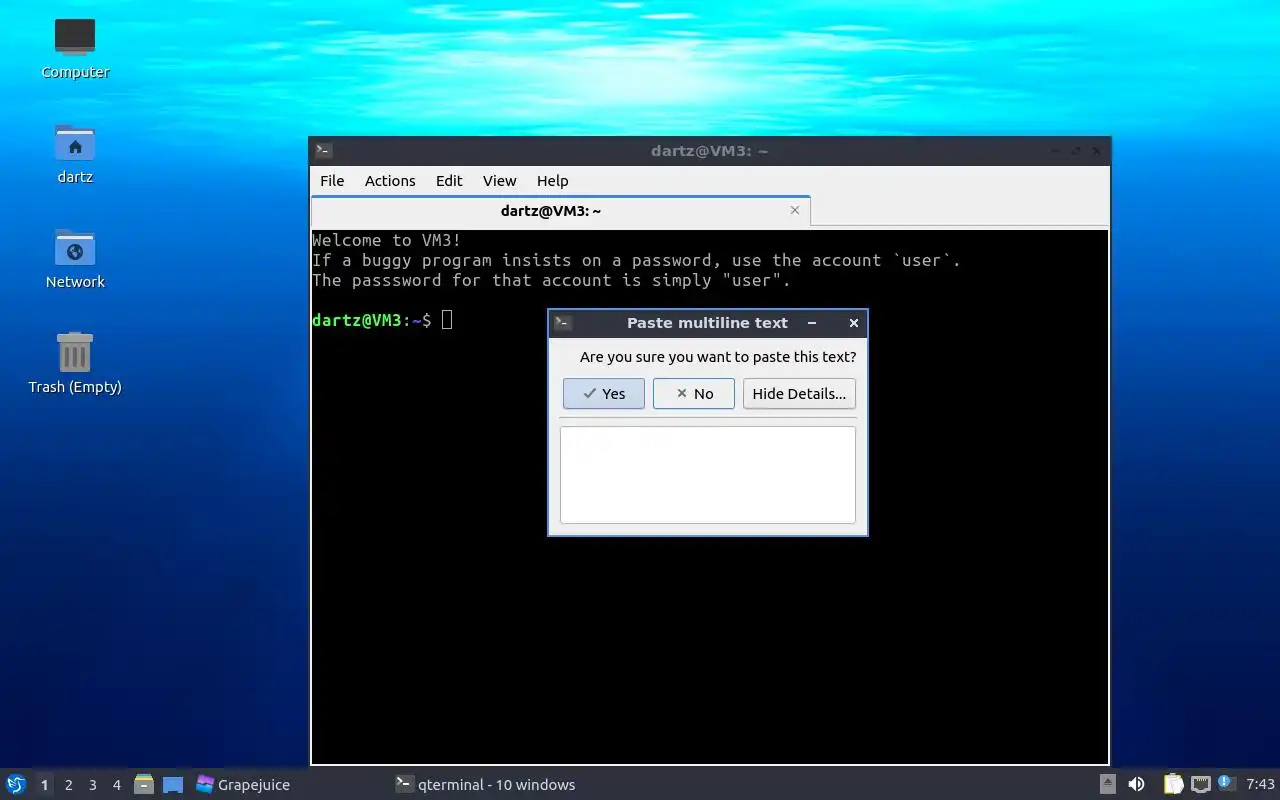Click the dartz@VM3 shell prompt
The image size is (1280, 800).
coord(371,320)
